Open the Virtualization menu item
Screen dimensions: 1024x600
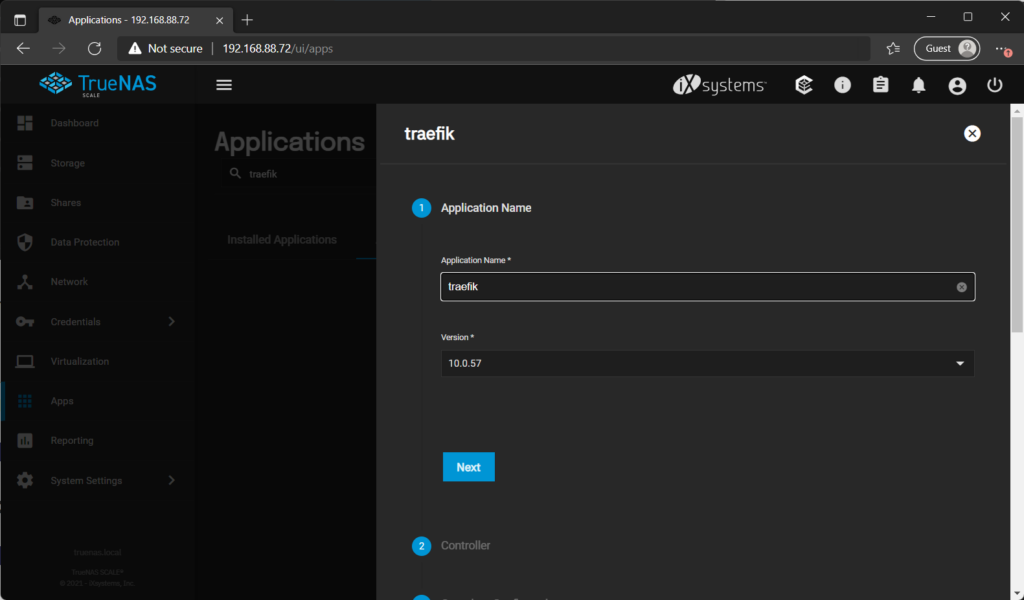tap(80, 362)
